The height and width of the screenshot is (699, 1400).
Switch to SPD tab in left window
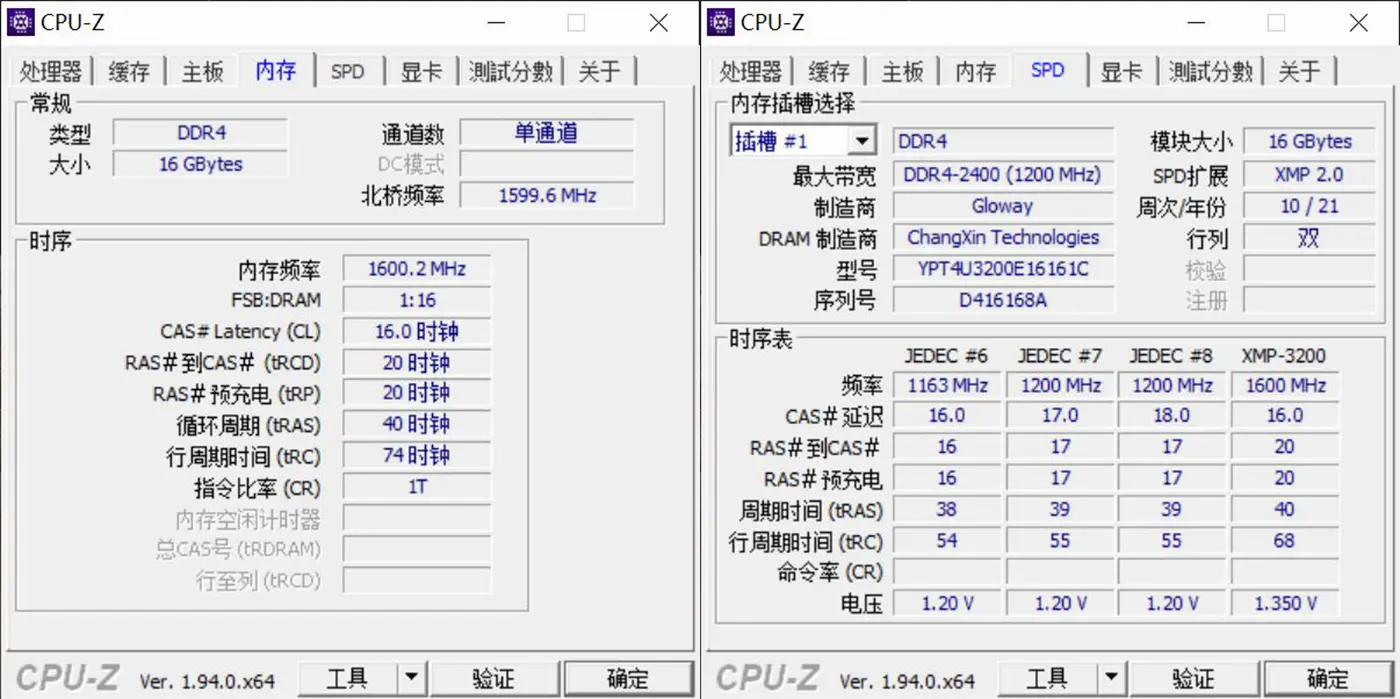(348, 72)
